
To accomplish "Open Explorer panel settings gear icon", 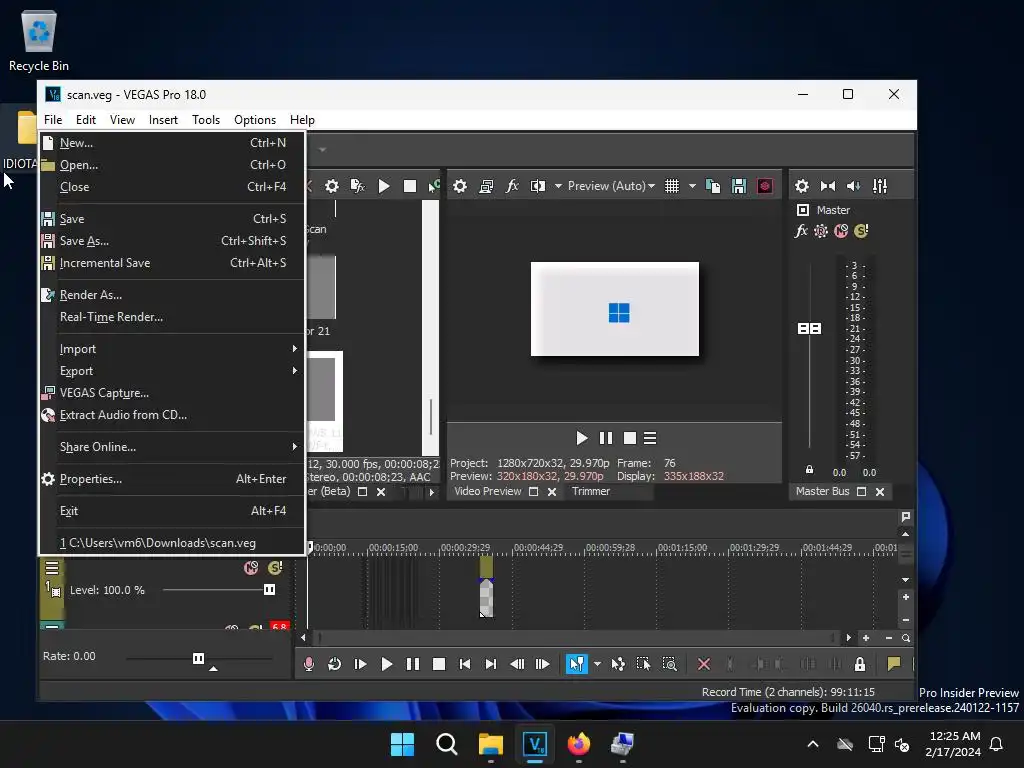I will click(x=332, y=186).
